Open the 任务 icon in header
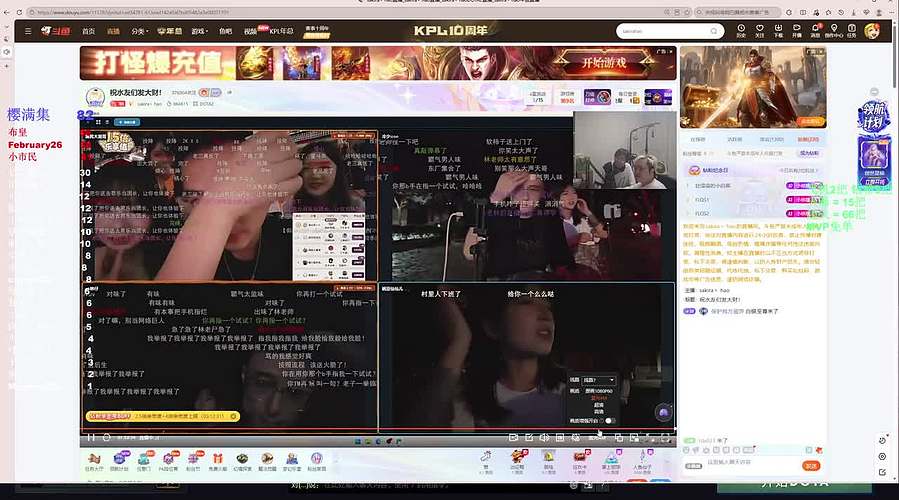This screenshot has height=500, width=899. pos(852,31)
